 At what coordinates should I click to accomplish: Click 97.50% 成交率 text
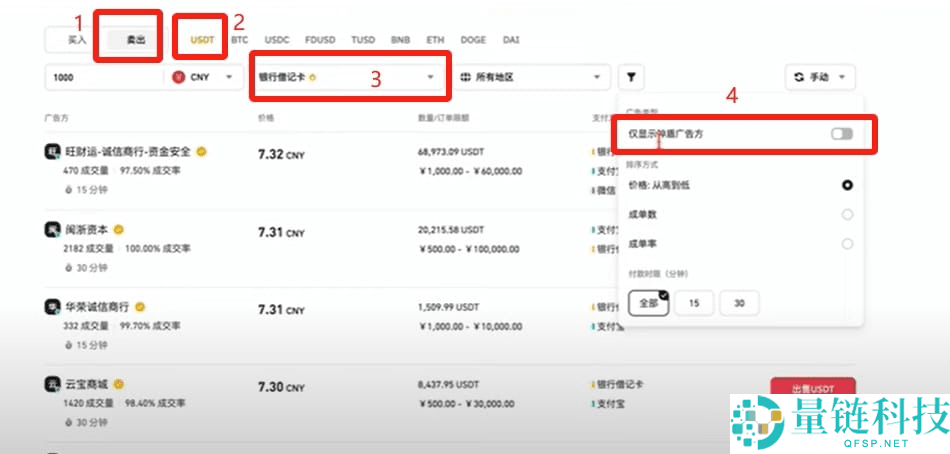click(x=150, y=171)
